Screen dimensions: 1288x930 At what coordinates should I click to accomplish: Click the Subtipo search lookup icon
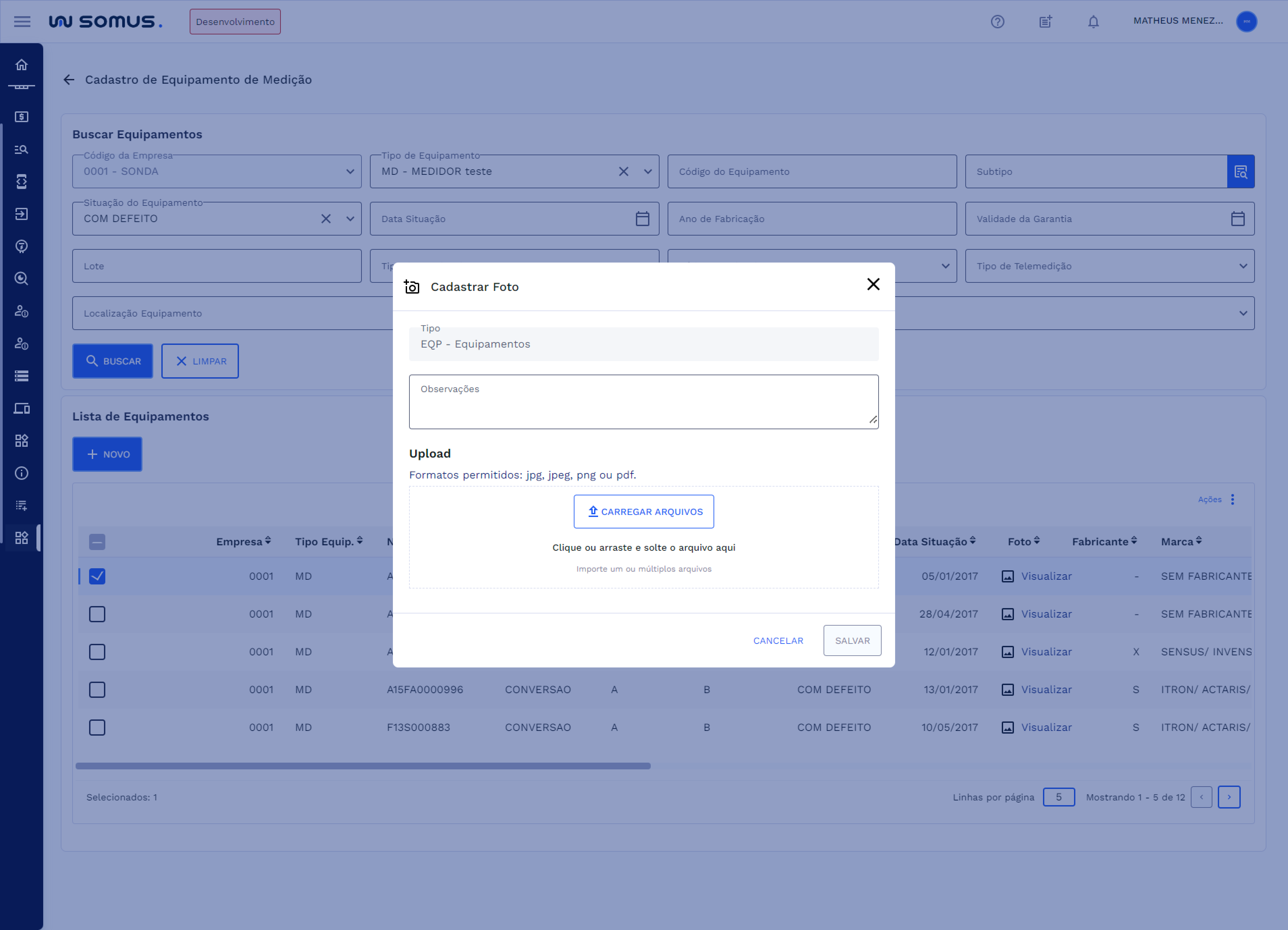[1240, 171]
